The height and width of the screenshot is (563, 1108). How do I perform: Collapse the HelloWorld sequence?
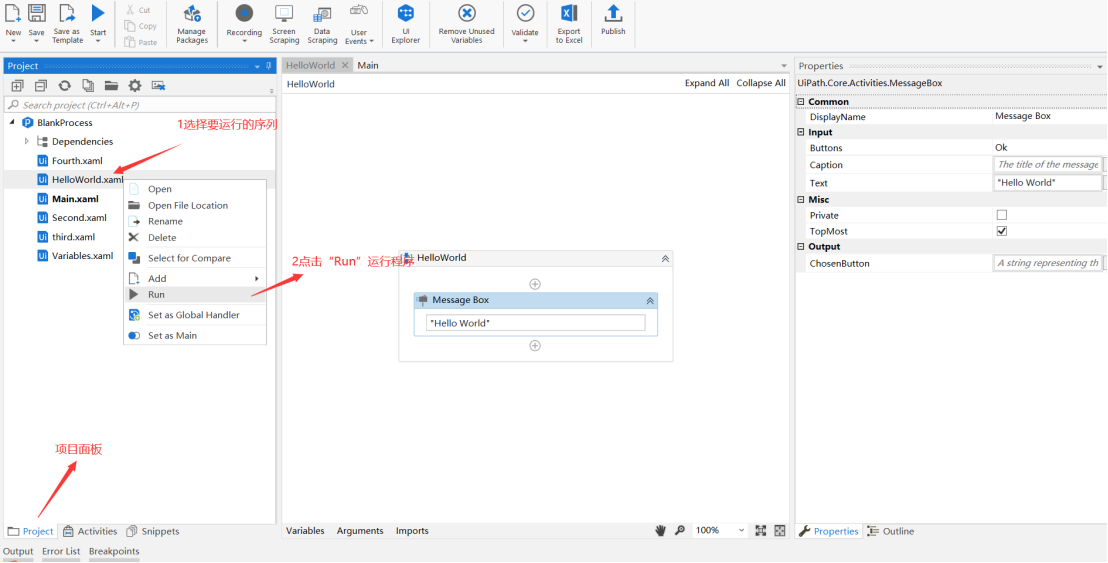(665, 259)
